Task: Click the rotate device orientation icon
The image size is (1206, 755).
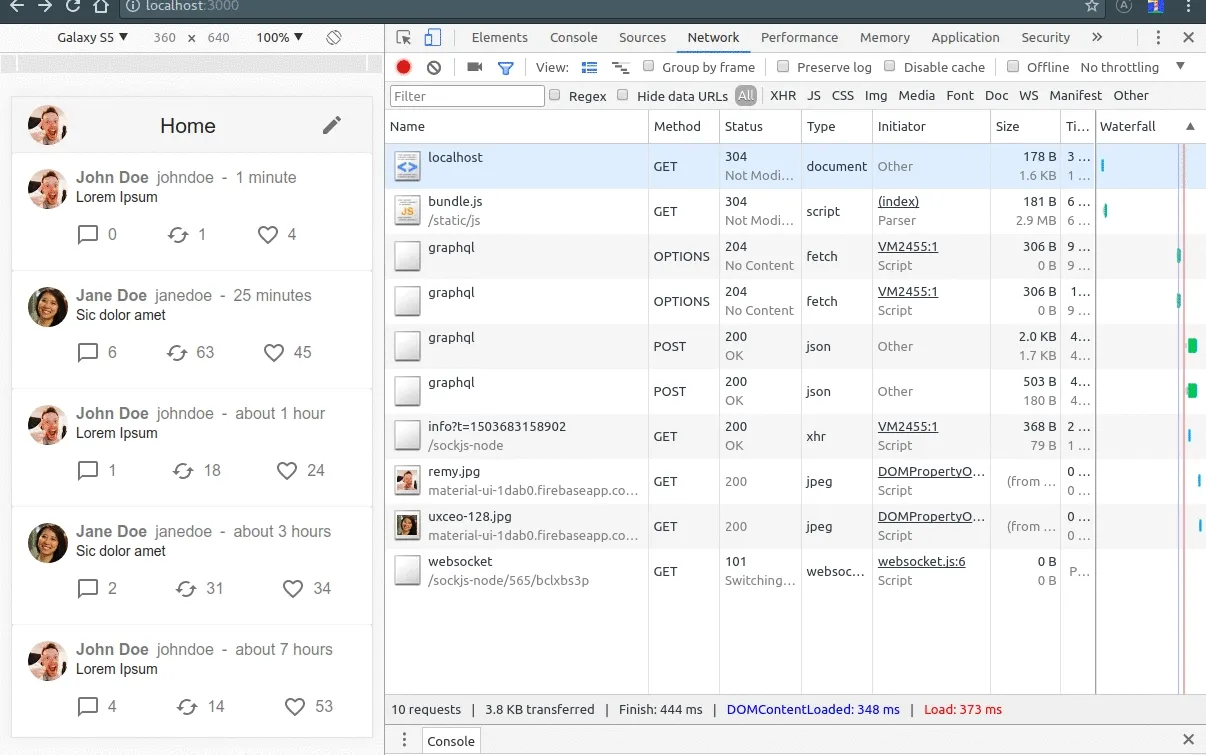Action: click(334, 37)
